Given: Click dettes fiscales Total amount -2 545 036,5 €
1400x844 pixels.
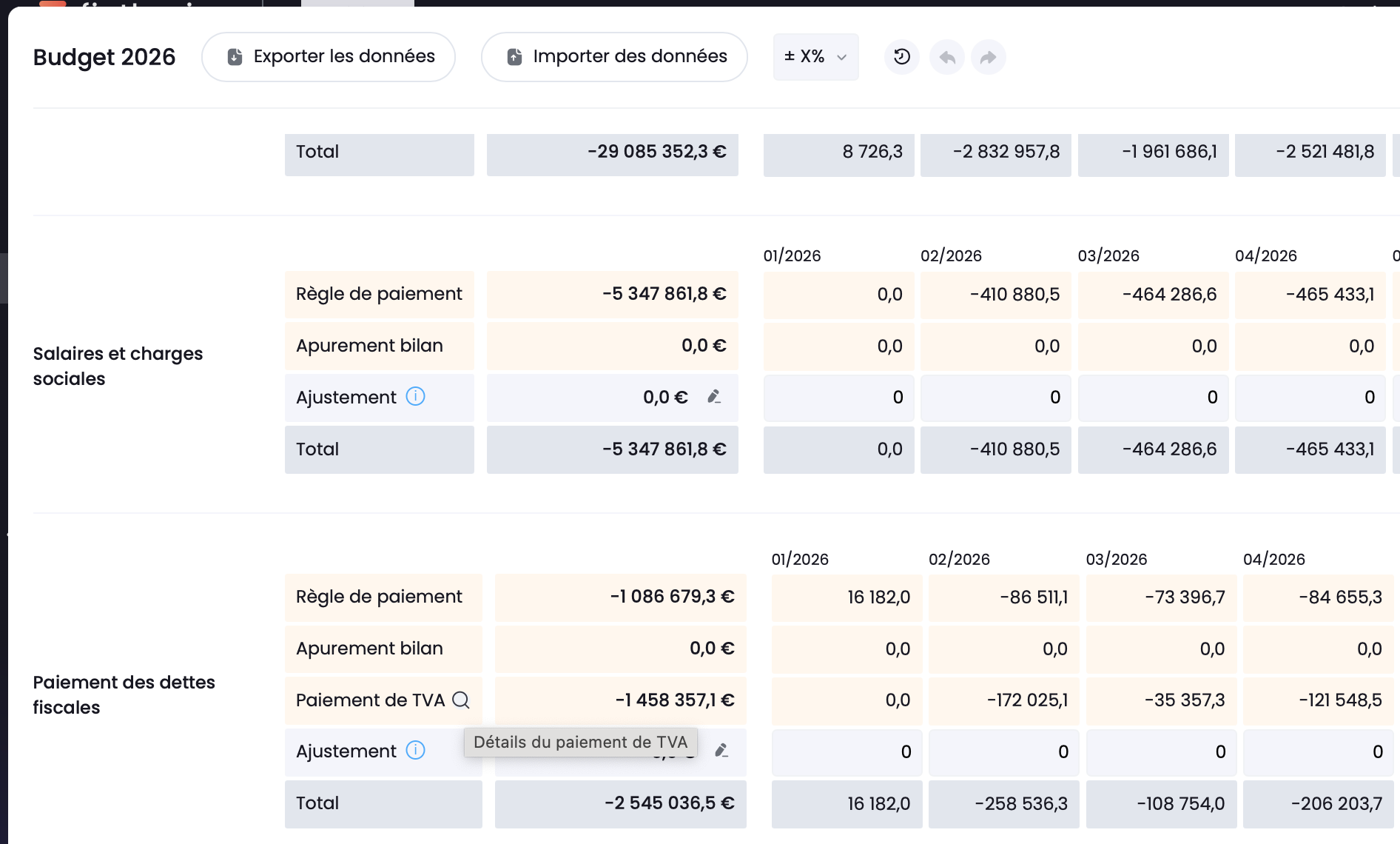Looking at the screenshot, I should pos(621,804).
